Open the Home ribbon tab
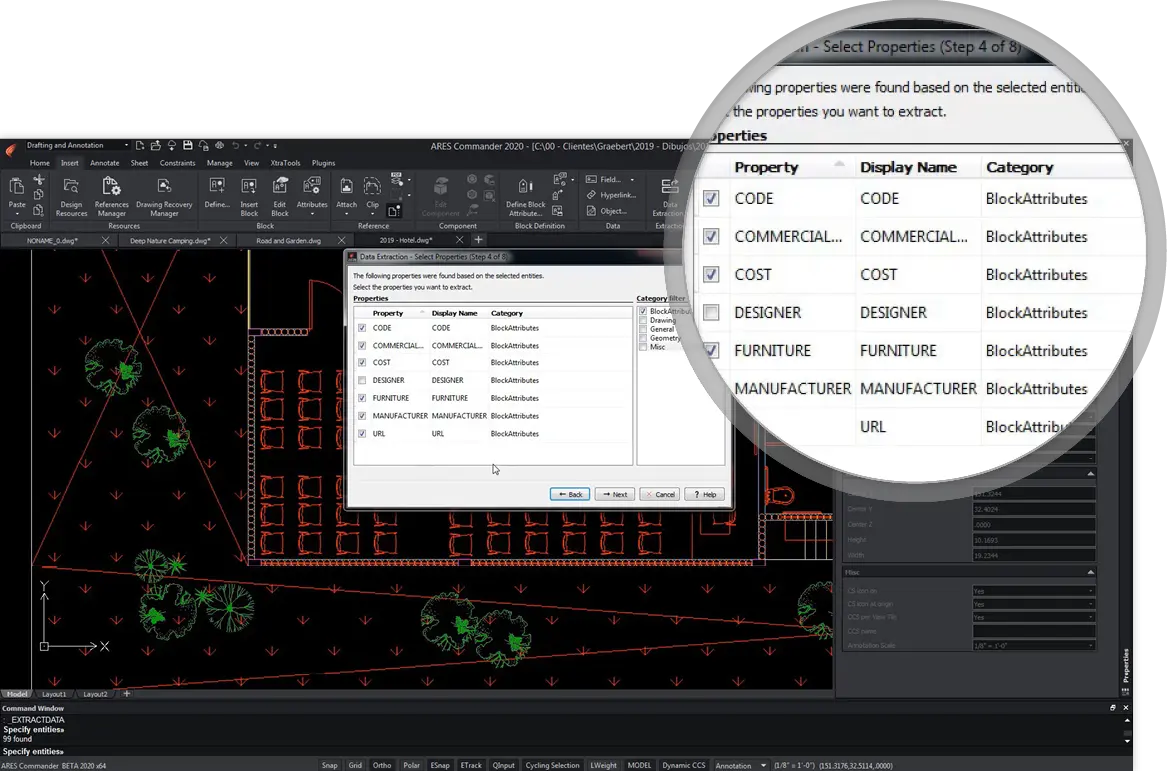 [40, 163]
